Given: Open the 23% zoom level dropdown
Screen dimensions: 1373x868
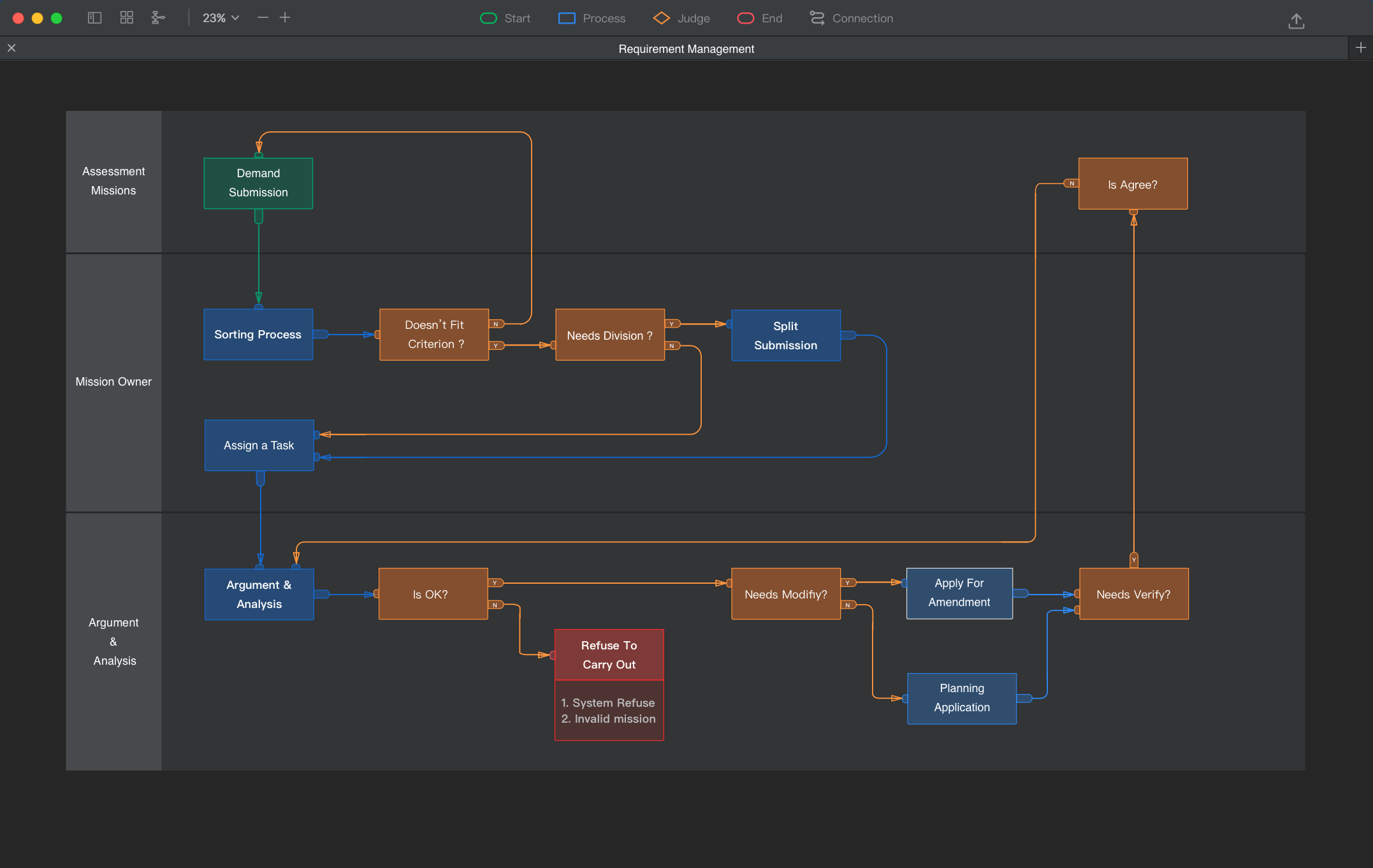Looking at the screenshot, I should [221, 18].
